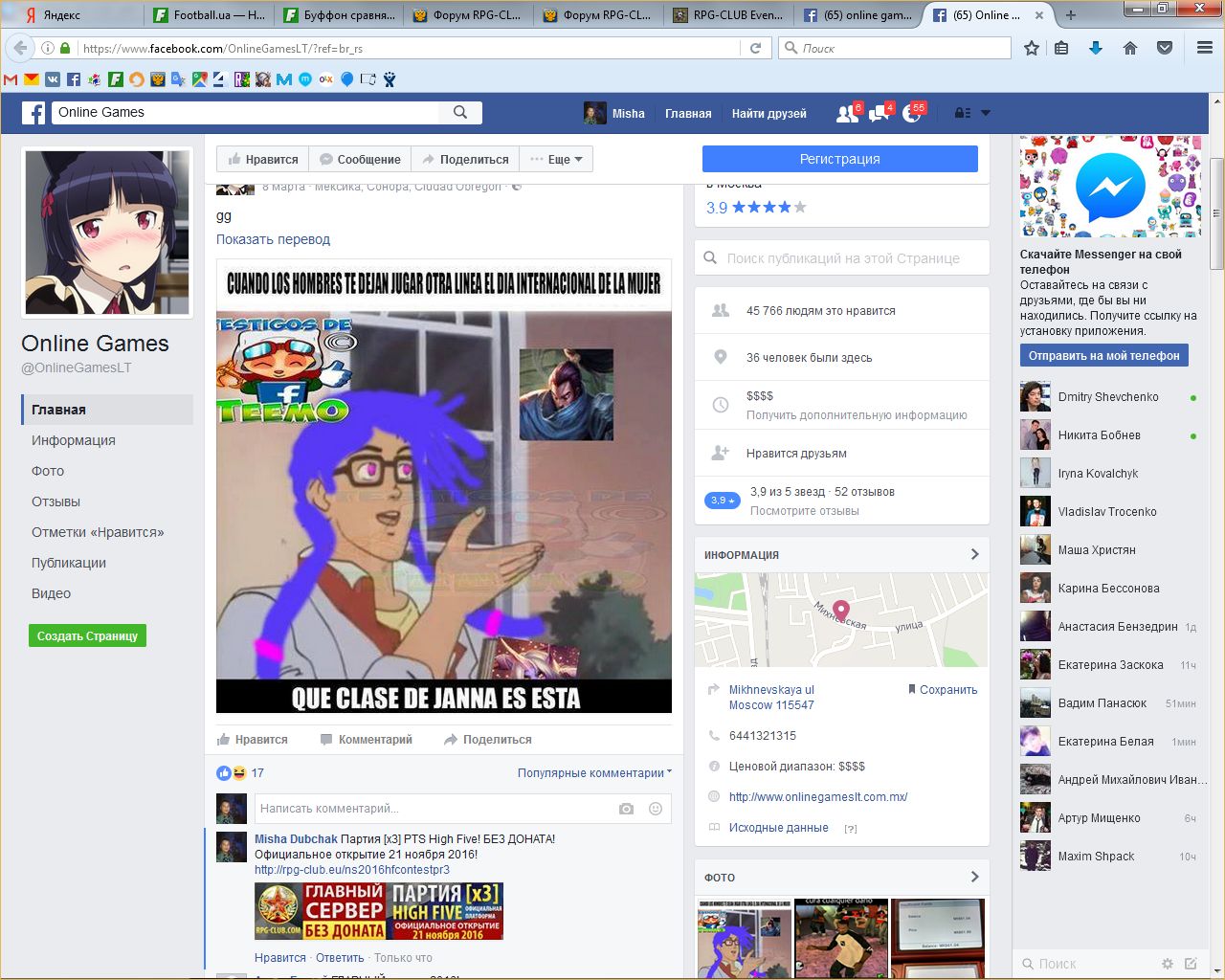Open privacy shortcuts lock icon
This screenshot has height=980, width=1225.
pos(963,113)
